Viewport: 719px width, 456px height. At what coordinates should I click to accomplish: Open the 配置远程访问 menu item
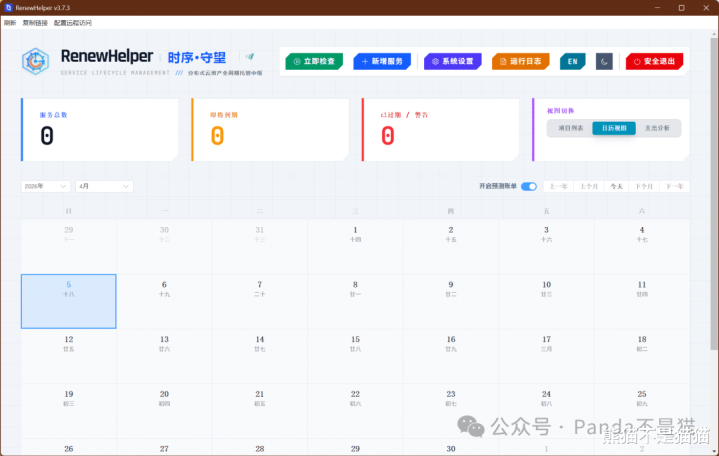tap(72, 22)
